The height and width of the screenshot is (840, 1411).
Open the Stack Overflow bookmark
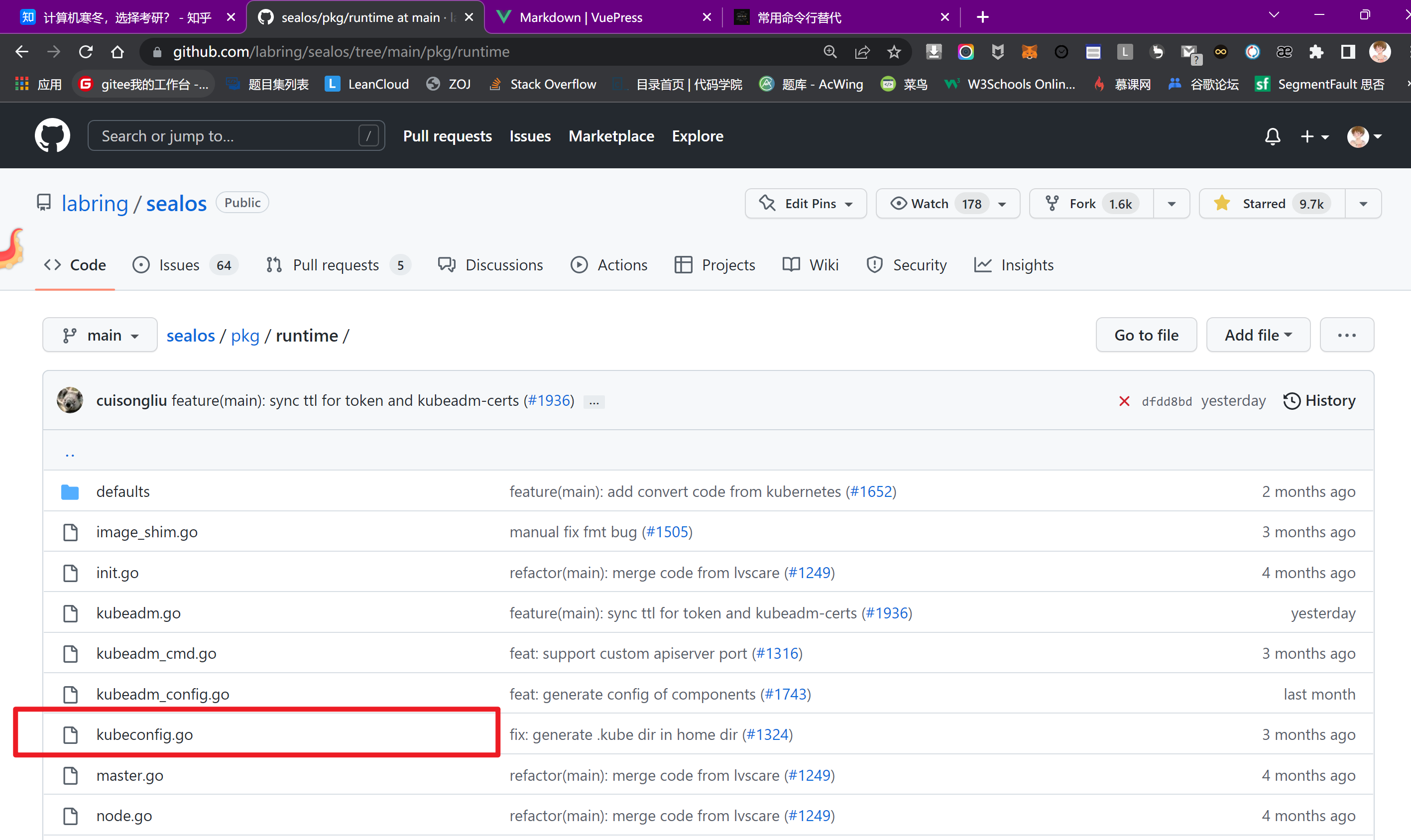[x=542, y=84]
